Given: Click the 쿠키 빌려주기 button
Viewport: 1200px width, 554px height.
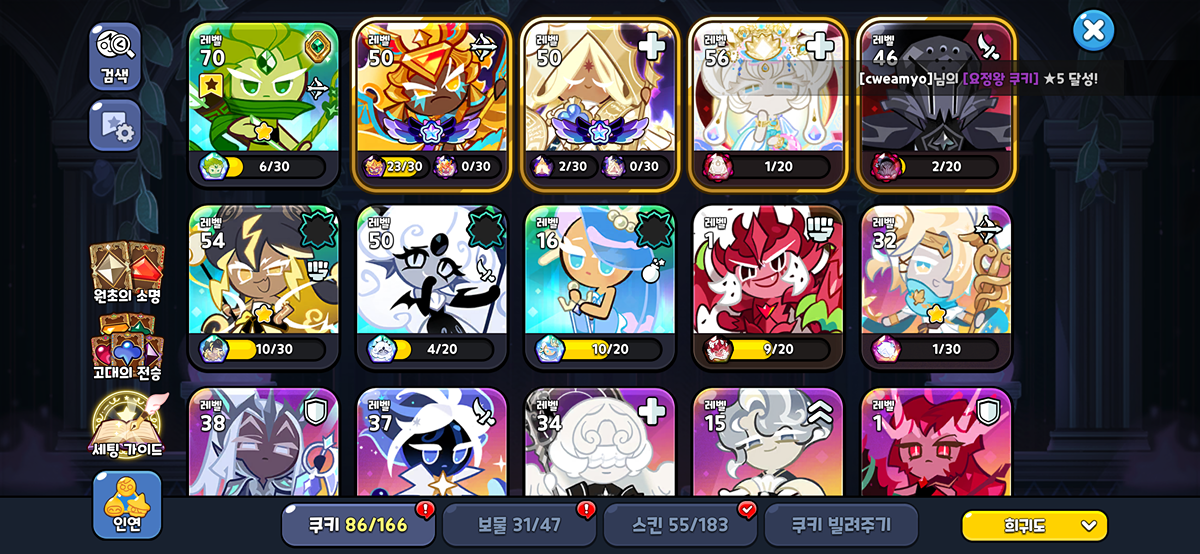Looking at the screenshot, I should (841, 525).
